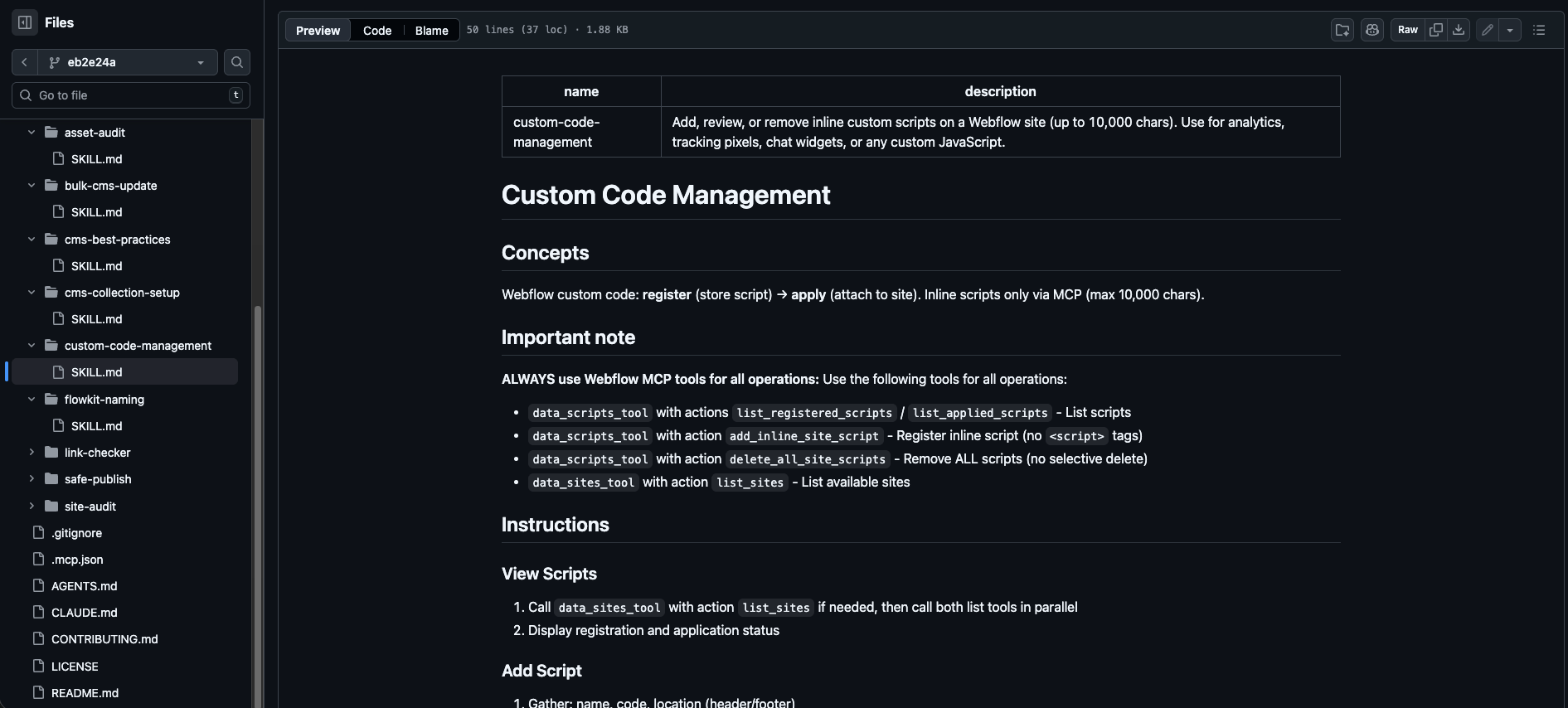Click the list_registered_scripts code text
This screenshot has height=708, width=1568.
tap(814, 413)
